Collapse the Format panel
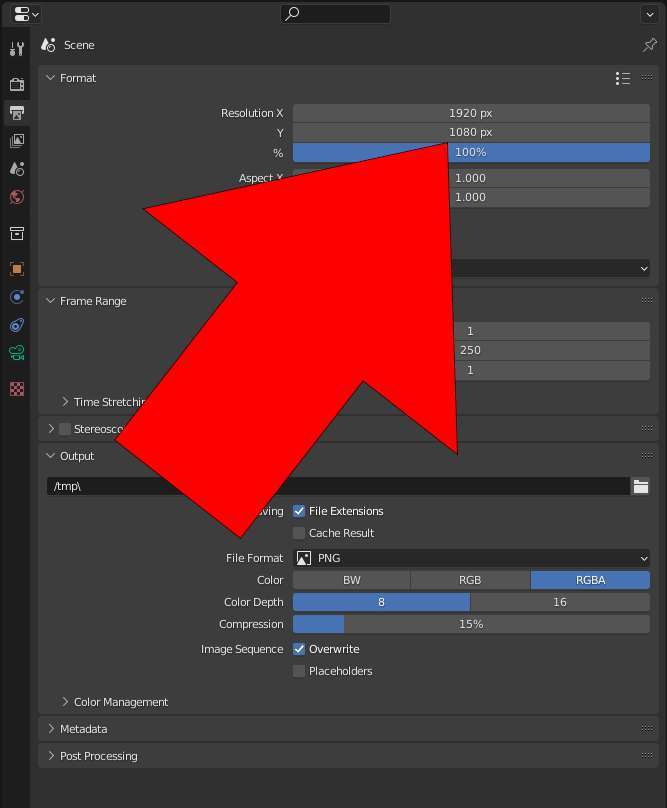667x808 pixels. [50, 78]
